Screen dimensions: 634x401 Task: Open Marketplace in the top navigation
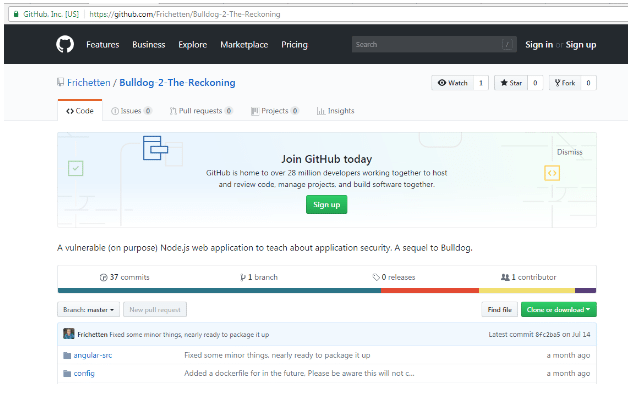[x=244, y=44]
